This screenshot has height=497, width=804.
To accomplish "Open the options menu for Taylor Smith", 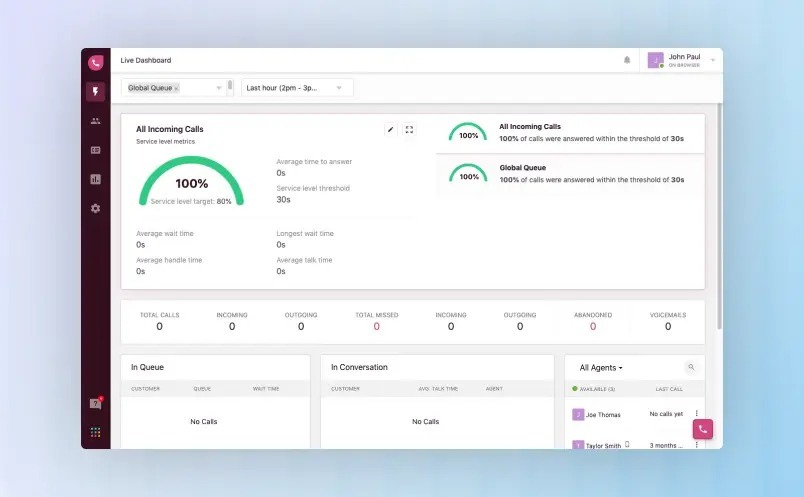I will point(696,445).
